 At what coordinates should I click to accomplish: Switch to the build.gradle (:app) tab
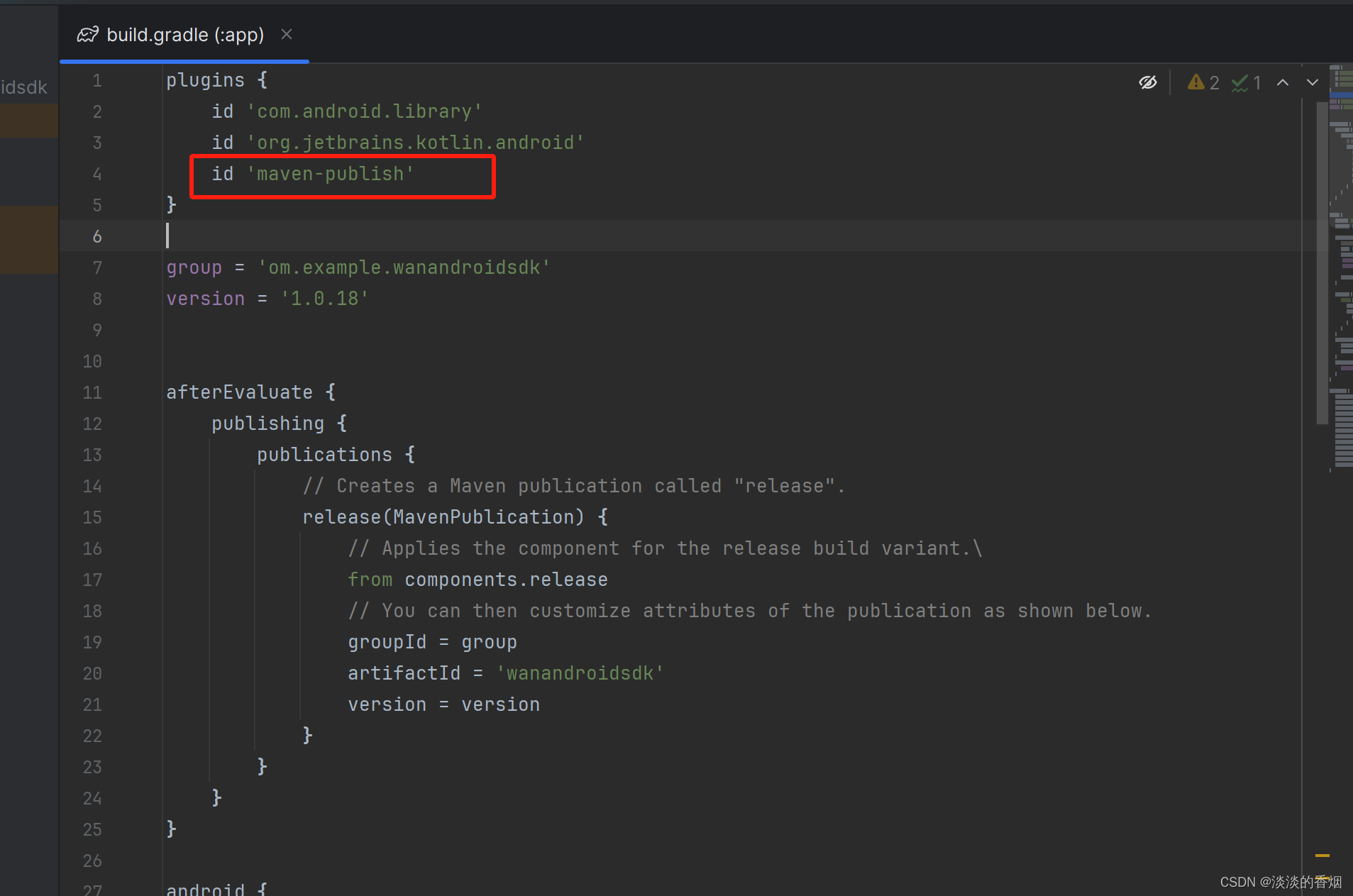pos(184,34)
